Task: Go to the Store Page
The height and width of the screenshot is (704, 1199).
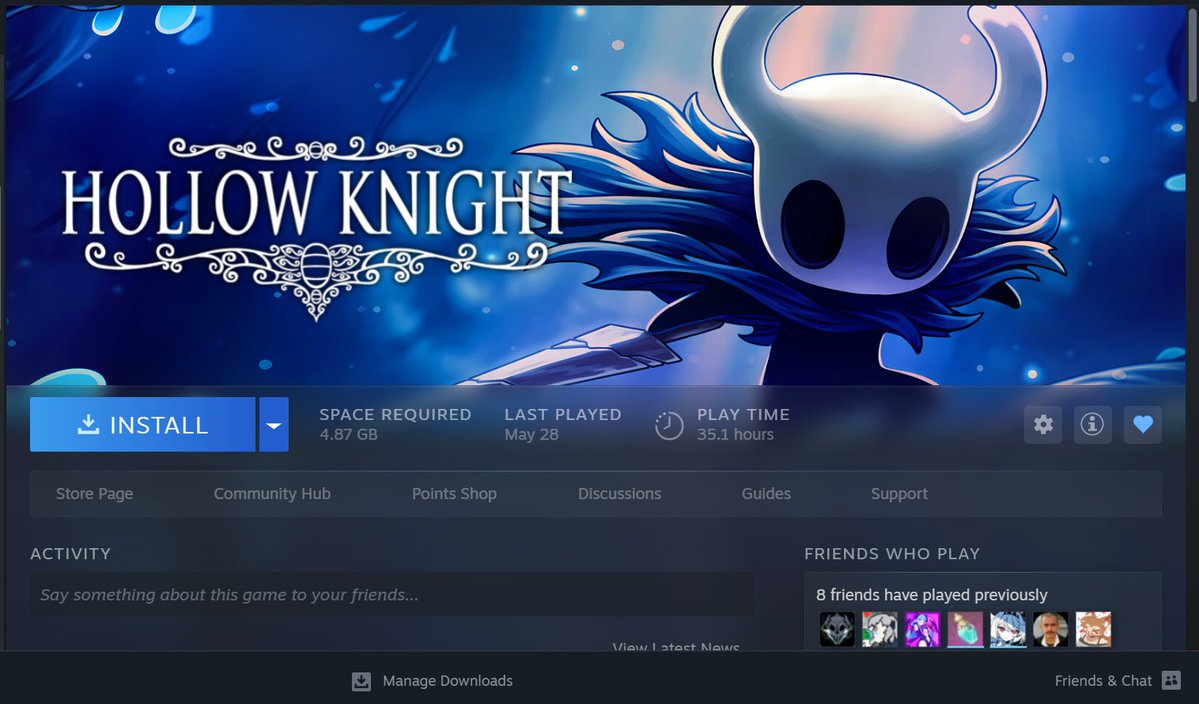Action: point(94,494)
